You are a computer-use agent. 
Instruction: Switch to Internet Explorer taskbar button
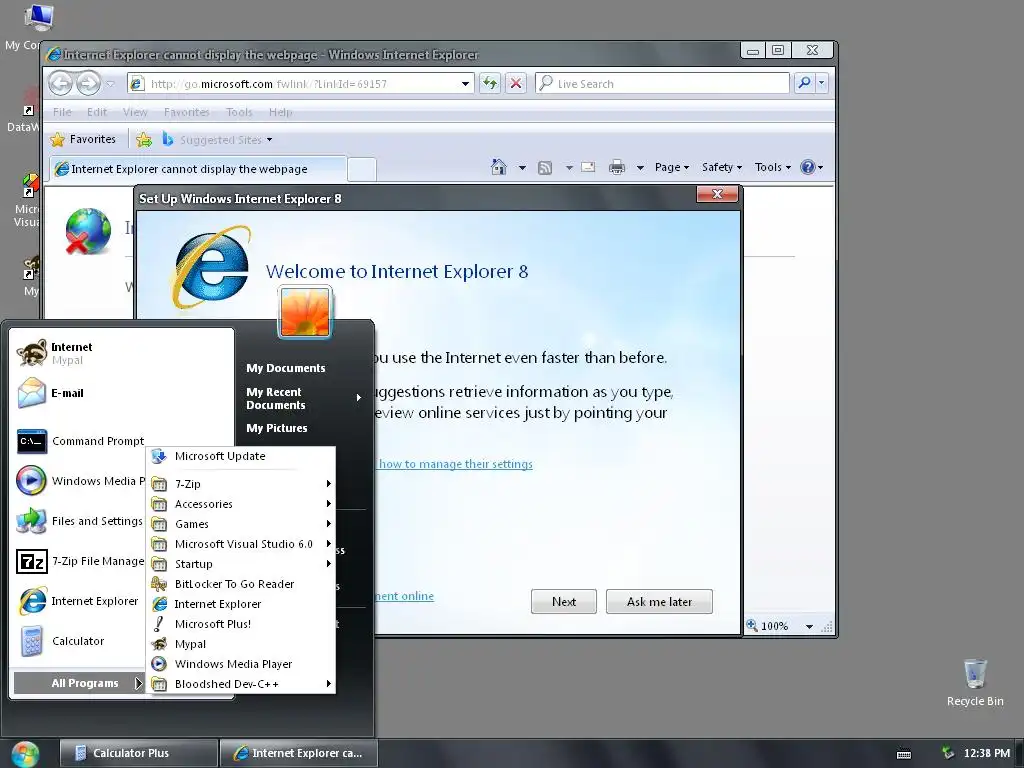click(x=298, y=754)
